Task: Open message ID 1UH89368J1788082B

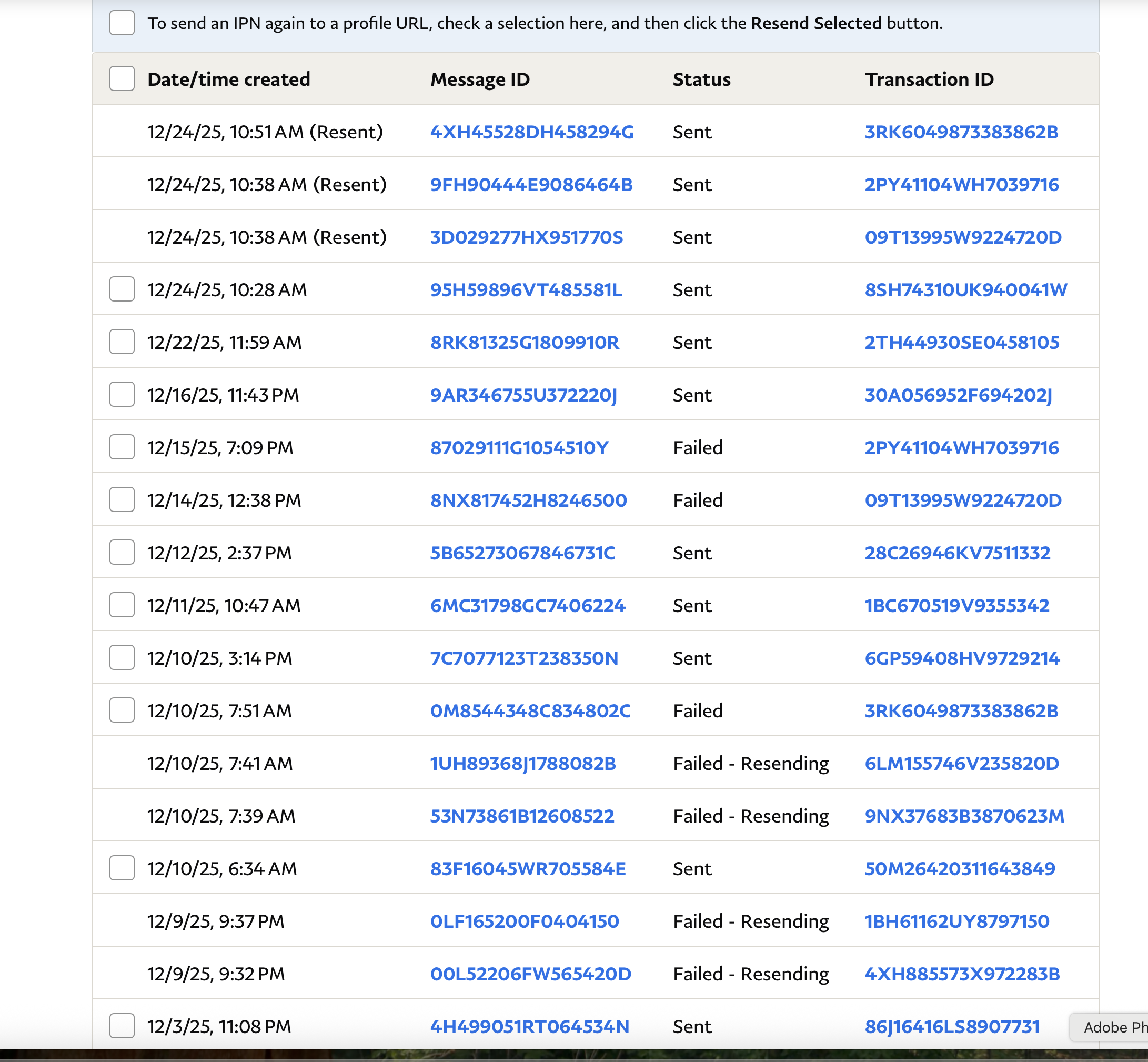Action: [523, 763]
